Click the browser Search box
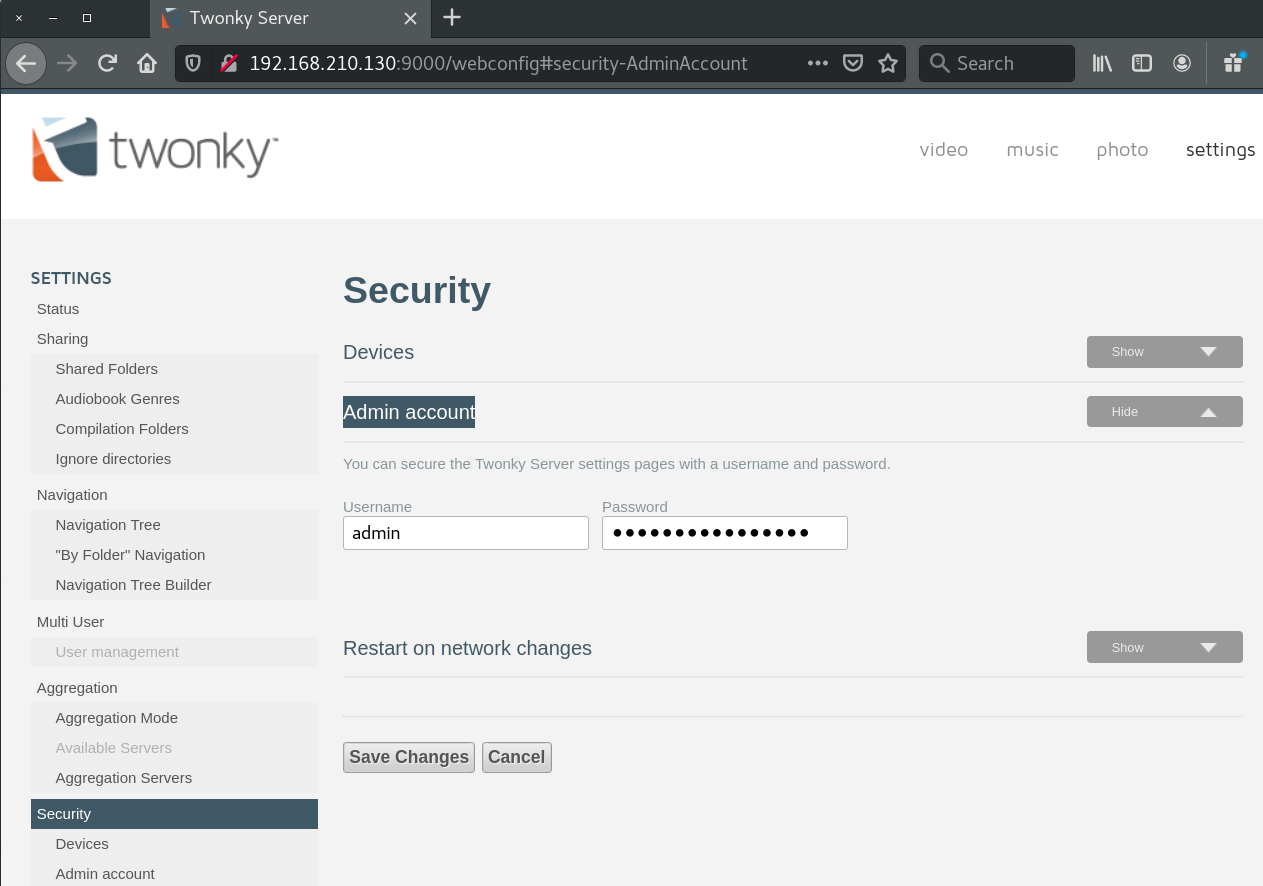 (997, 63)
